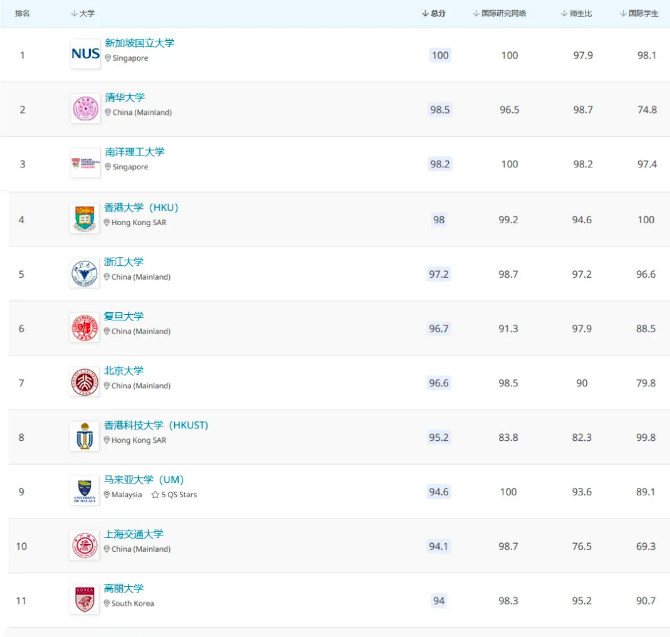
Task: Click 74.8 international students value for 清华大学
Action: tap(647, 110)
